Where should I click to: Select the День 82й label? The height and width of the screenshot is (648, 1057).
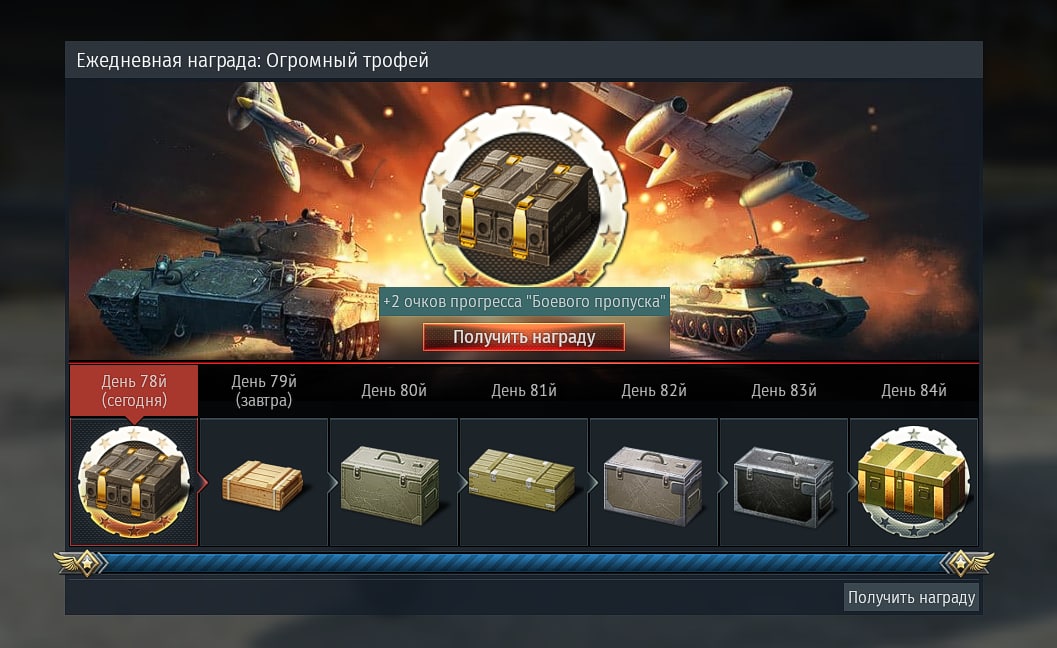point(654,390)
